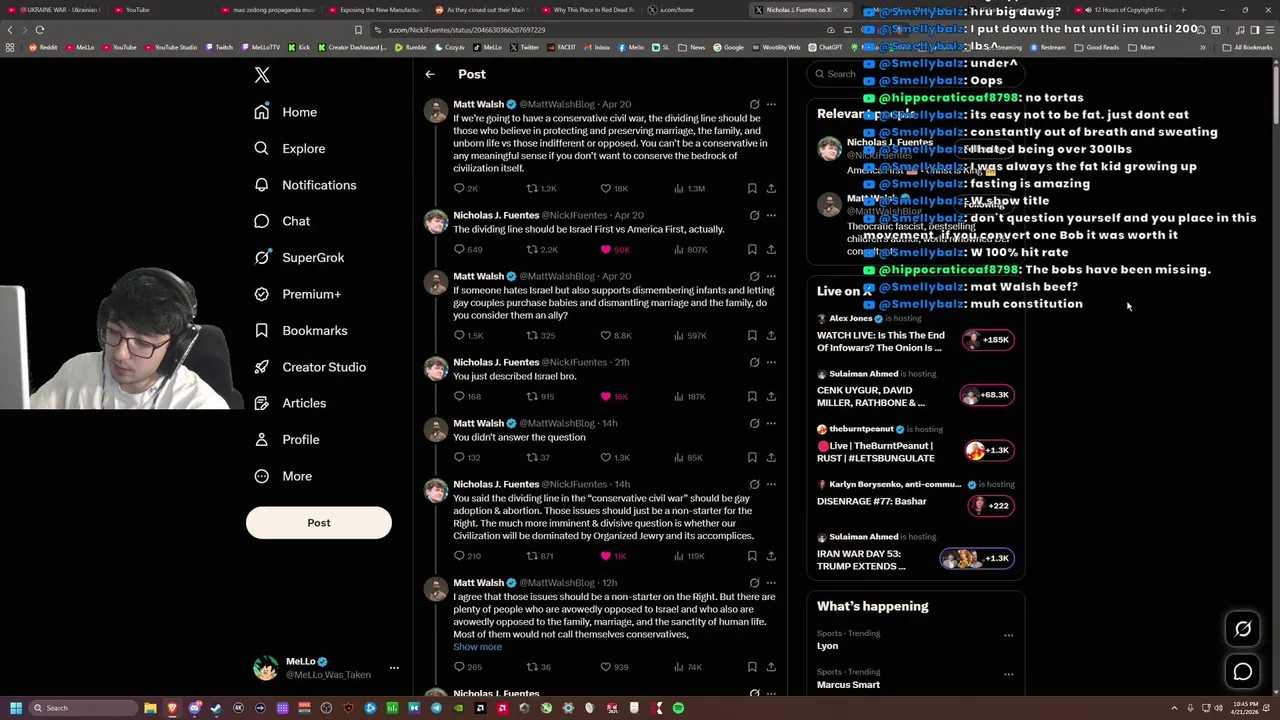Open the more options on Matt Walsh's Apr 20 first post
Image resolution: width=1280 pixels, height=720 pixels.
[771, 104]
